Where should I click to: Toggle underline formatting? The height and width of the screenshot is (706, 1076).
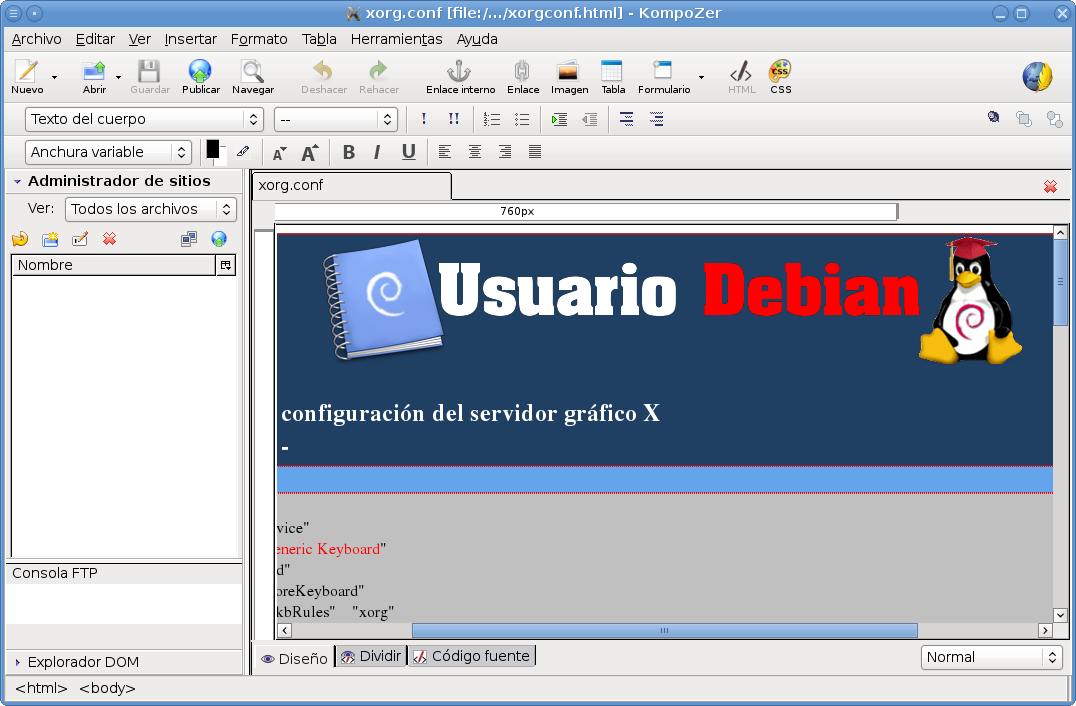click(x=408, y=152)
